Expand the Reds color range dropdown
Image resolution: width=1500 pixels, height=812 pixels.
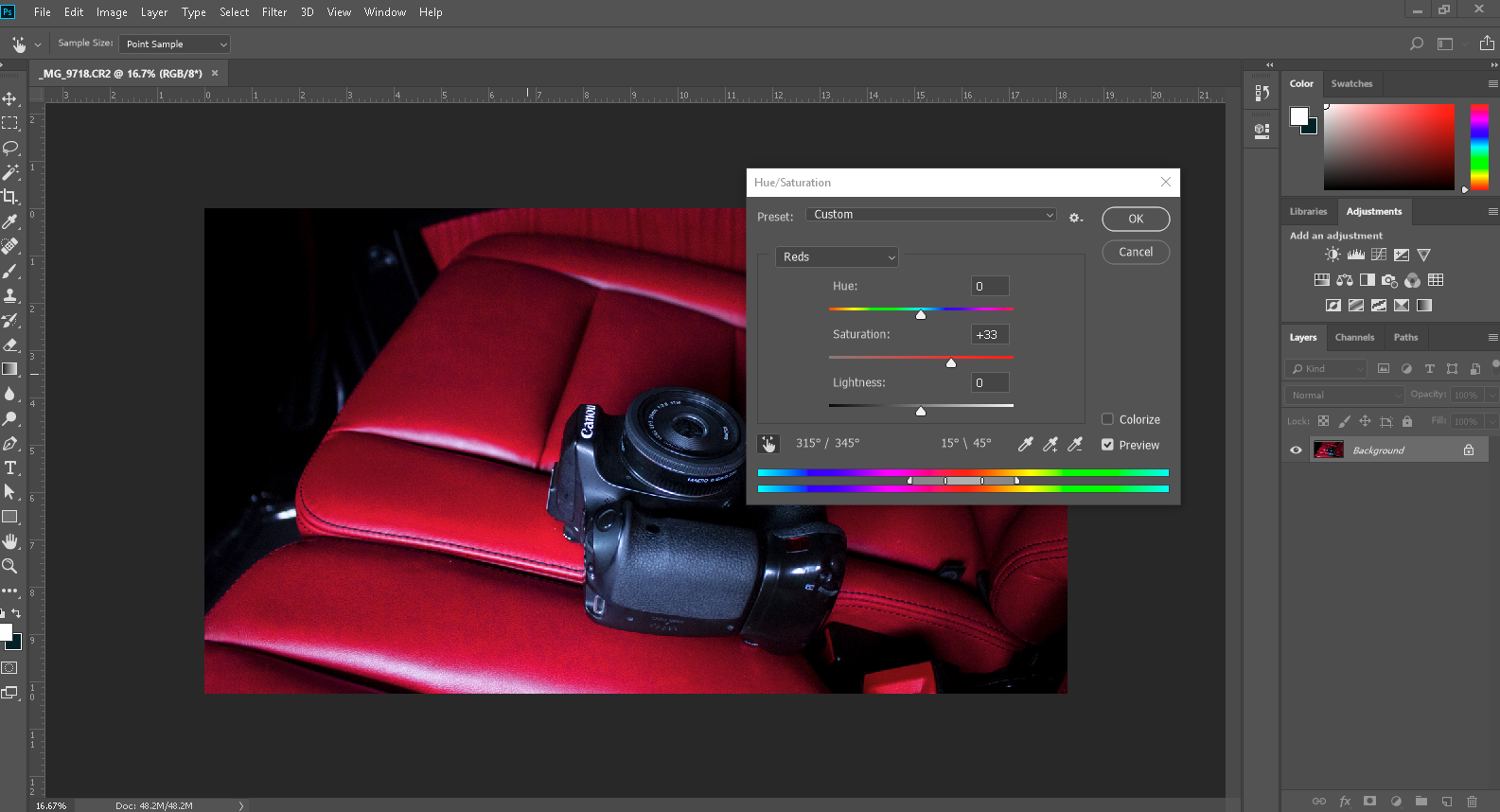click(837, 257)
